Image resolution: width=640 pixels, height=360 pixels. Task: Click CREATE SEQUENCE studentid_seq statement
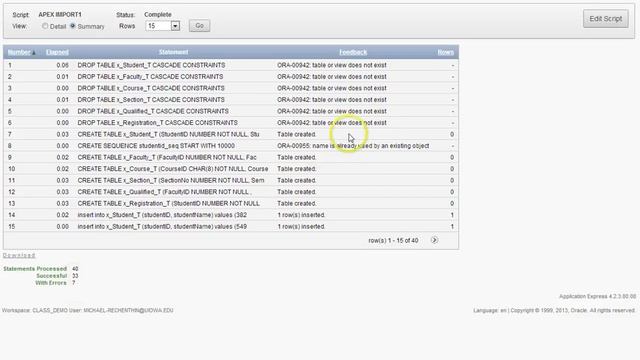(156, 146)
